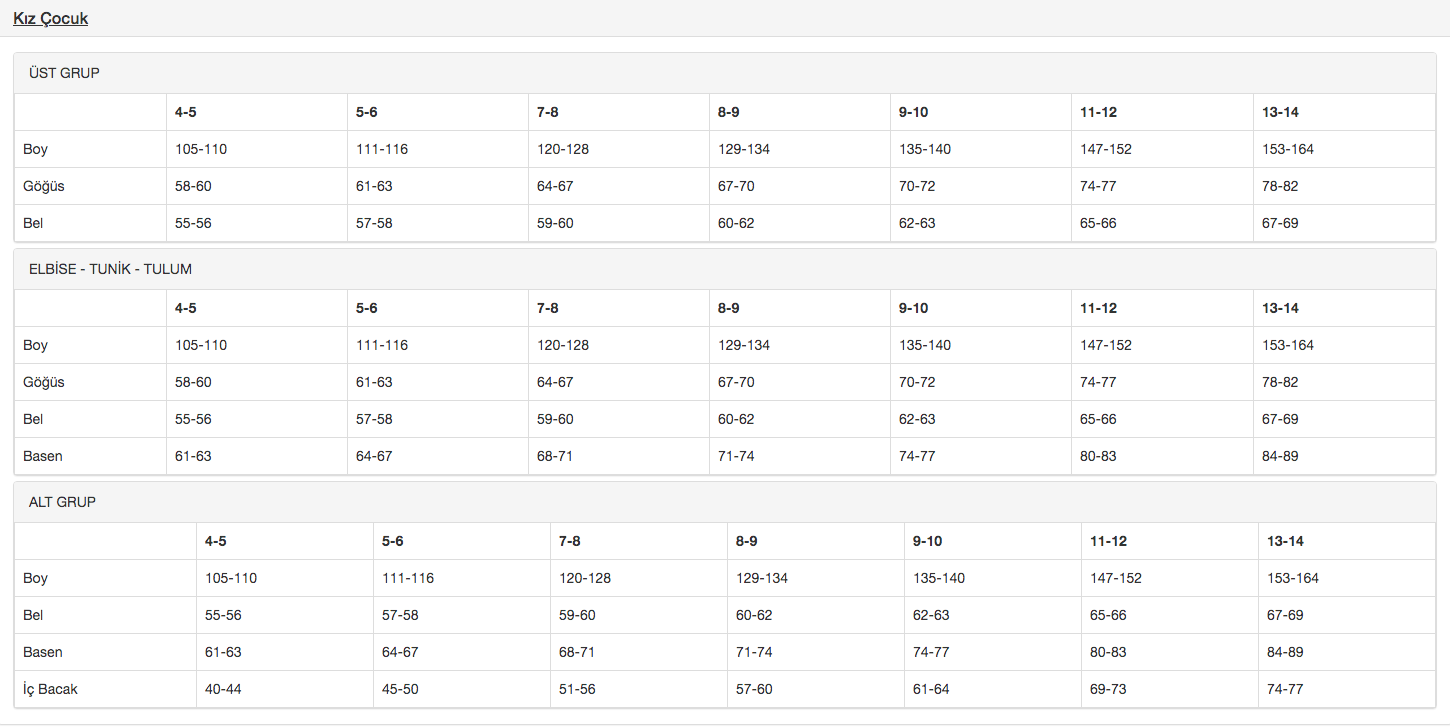Select the İç Bacak 40-44 cell
Viewport: 1450px width, 727px height.
[x=223, y=689]
